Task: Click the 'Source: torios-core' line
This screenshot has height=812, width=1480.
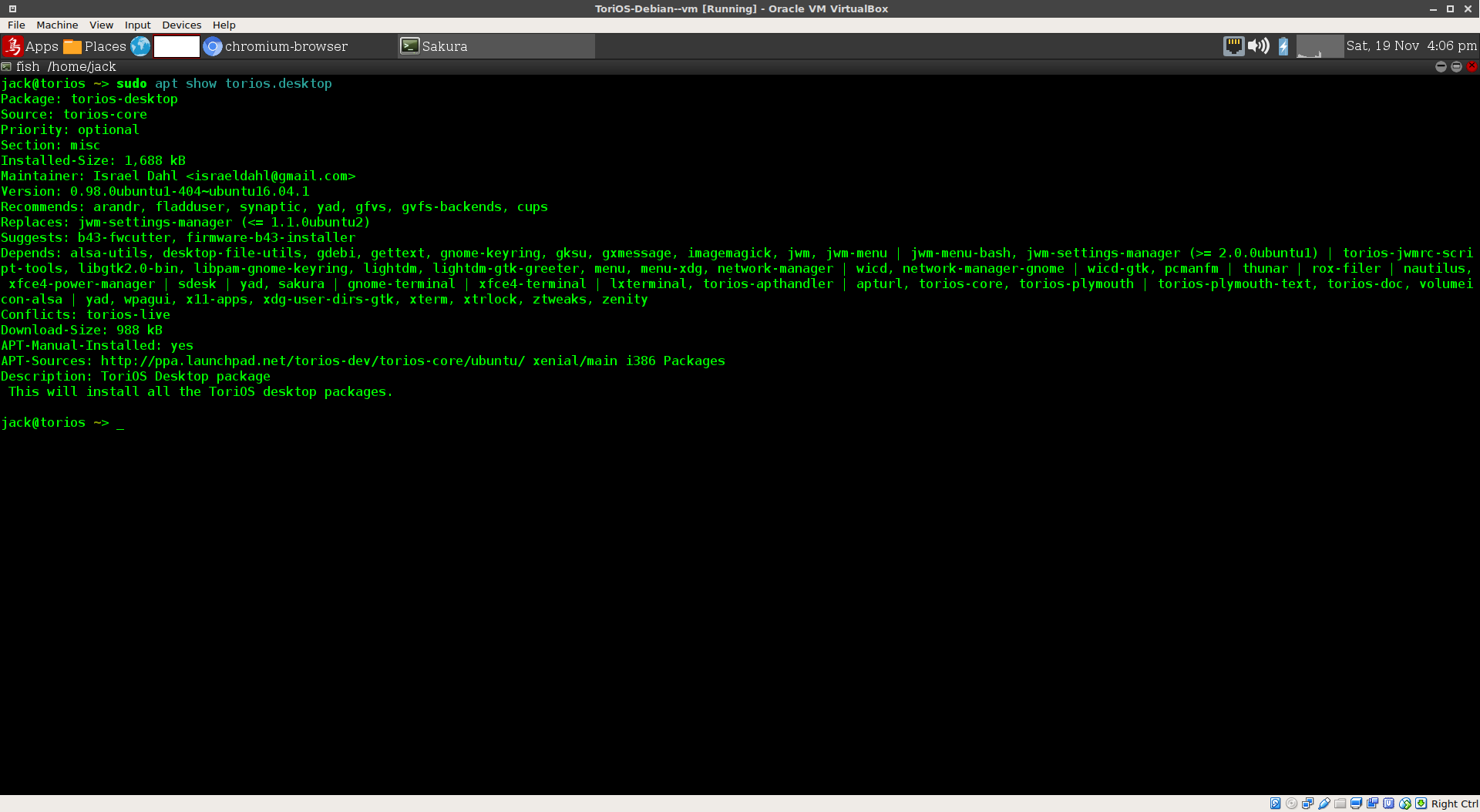Action: click(74, 114)
